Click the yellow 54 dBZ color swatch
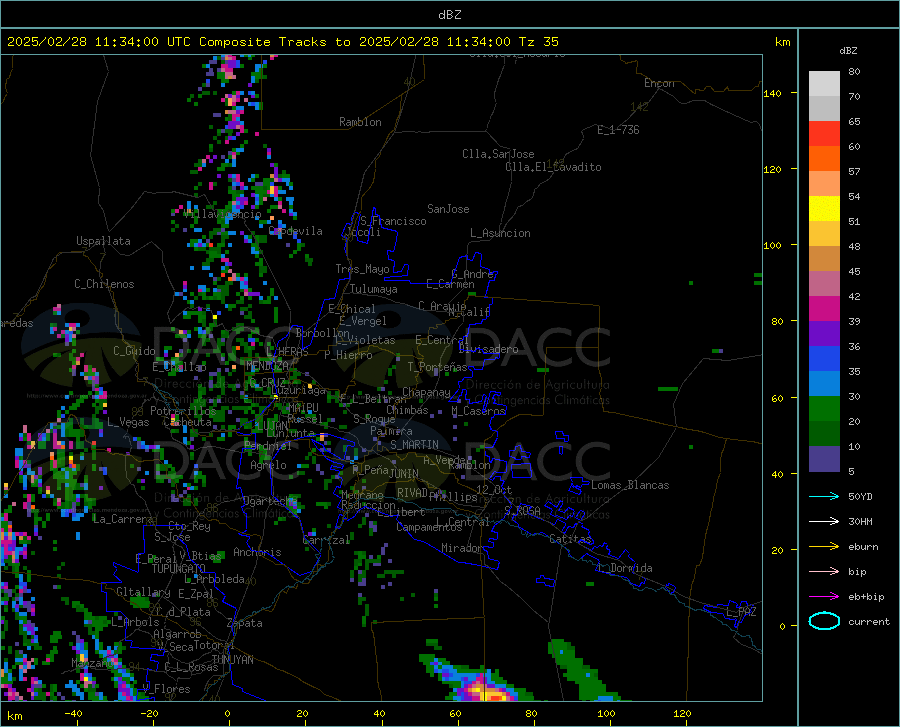The height and width of the screenshot is (727, 900). pos(824,208)
